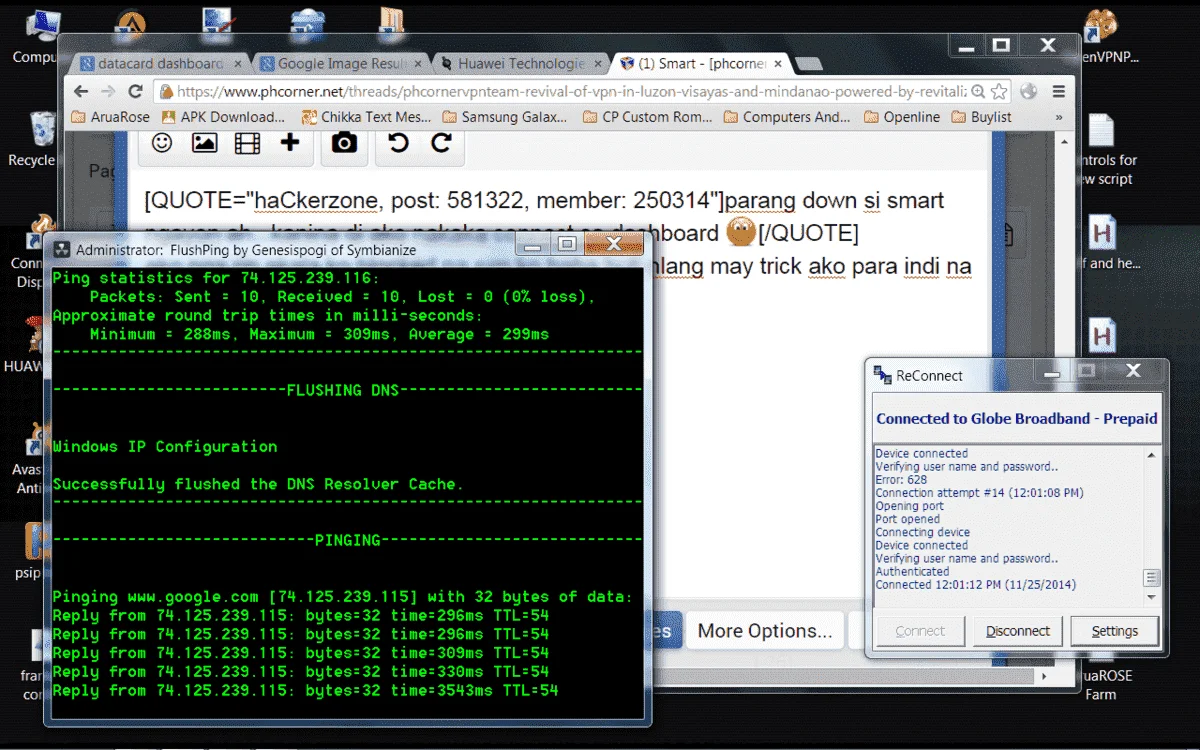The image size is (1200, 750).
Task: Click the "PINGING" heading in console
Action: (347, 540)
